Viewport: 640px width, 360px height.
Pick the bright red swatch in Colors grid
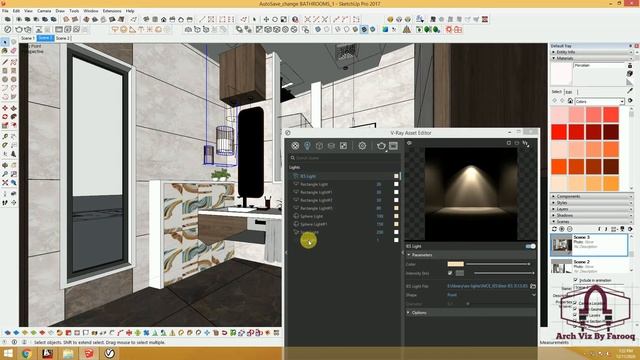[x=559, y=132]
